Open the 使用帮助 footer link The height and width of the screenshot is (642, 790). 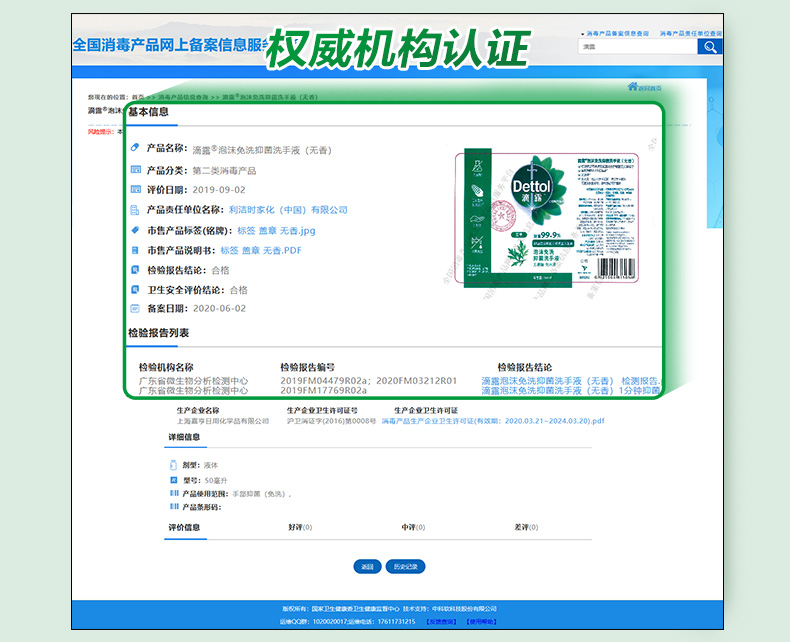[x=482, y=622]
